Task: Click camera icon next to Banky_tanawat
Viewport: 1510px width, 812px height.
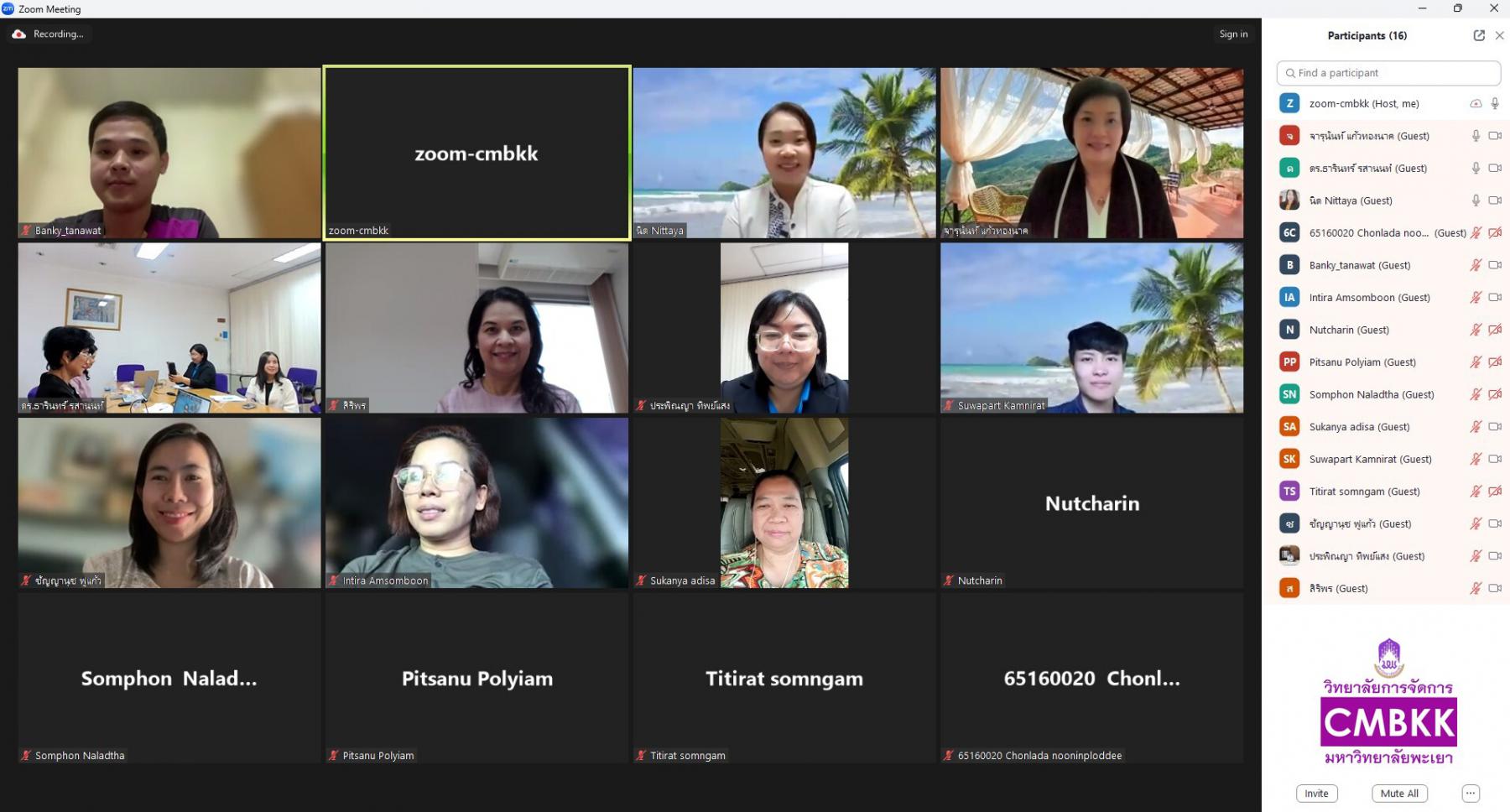Action: coord(1495,265)
